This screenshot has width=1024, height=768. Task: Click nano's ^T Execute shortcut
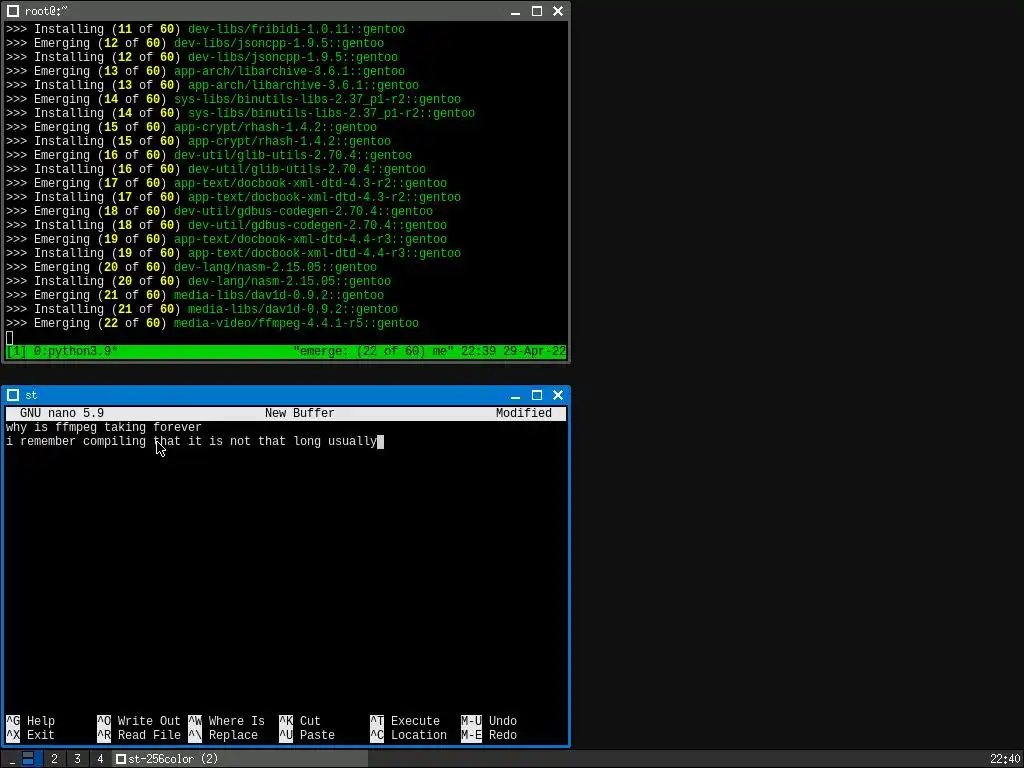pos(405,721)
